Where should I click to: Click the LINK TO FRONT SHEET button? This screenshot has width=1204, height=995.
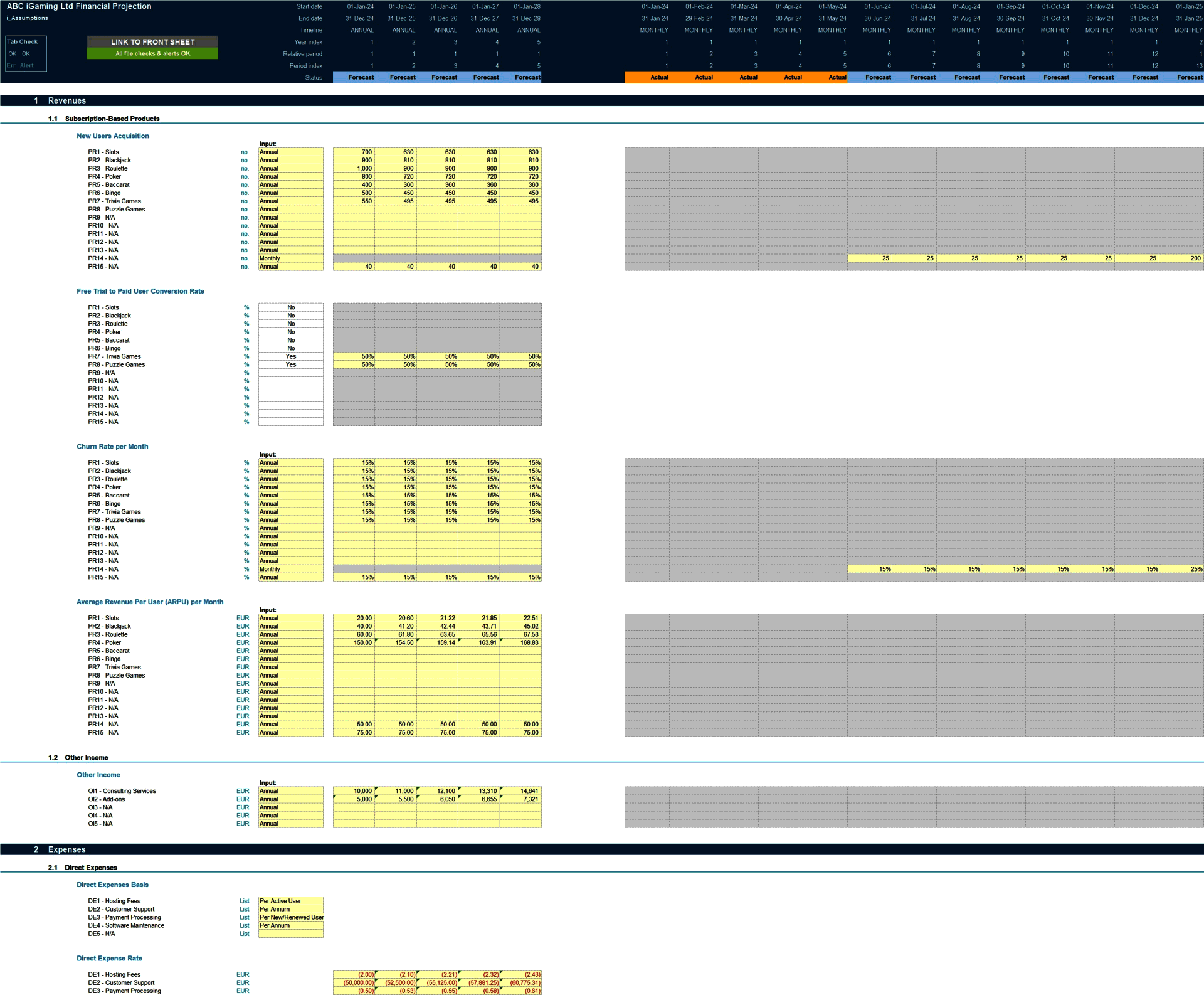152,41
